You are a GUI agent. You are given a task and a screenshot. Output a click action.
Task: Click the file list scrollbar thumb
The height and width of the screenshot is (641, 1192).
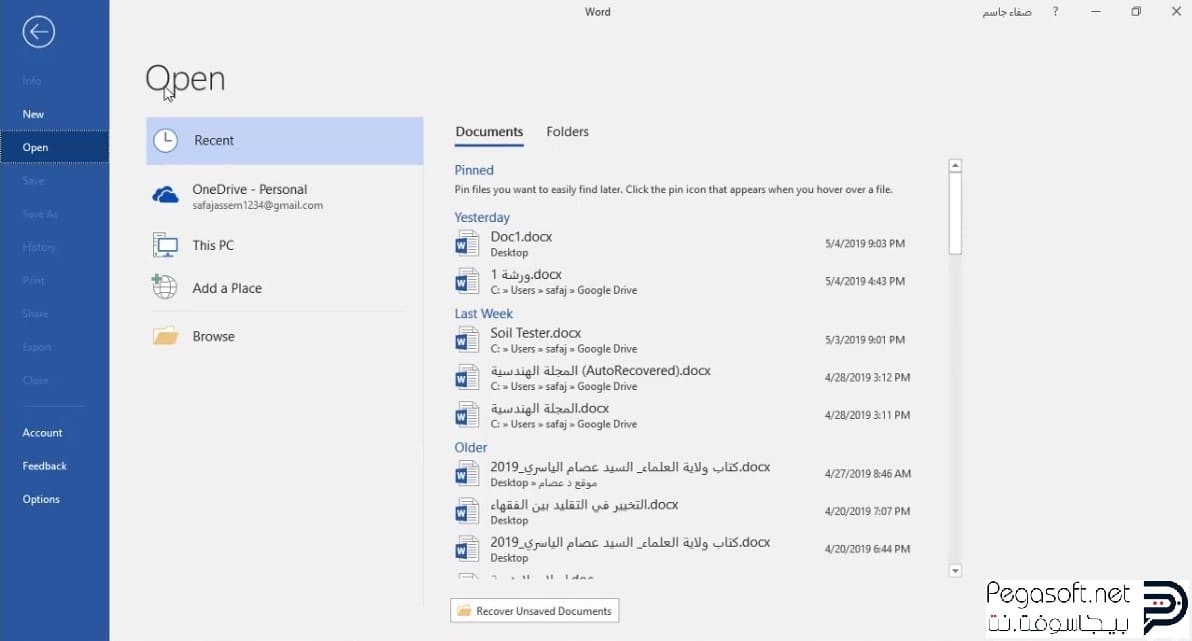tap(956, 214)
